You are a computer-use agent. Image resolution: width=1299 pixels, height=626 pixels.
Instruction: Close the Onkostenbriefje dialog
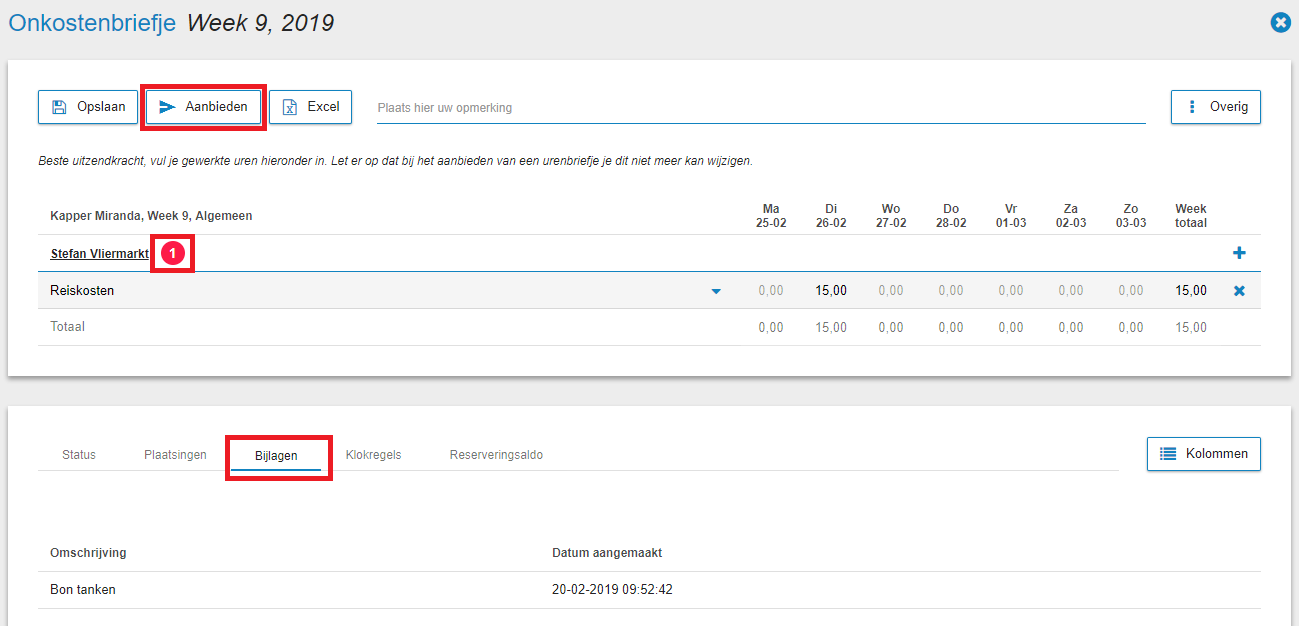[1279, 22]
